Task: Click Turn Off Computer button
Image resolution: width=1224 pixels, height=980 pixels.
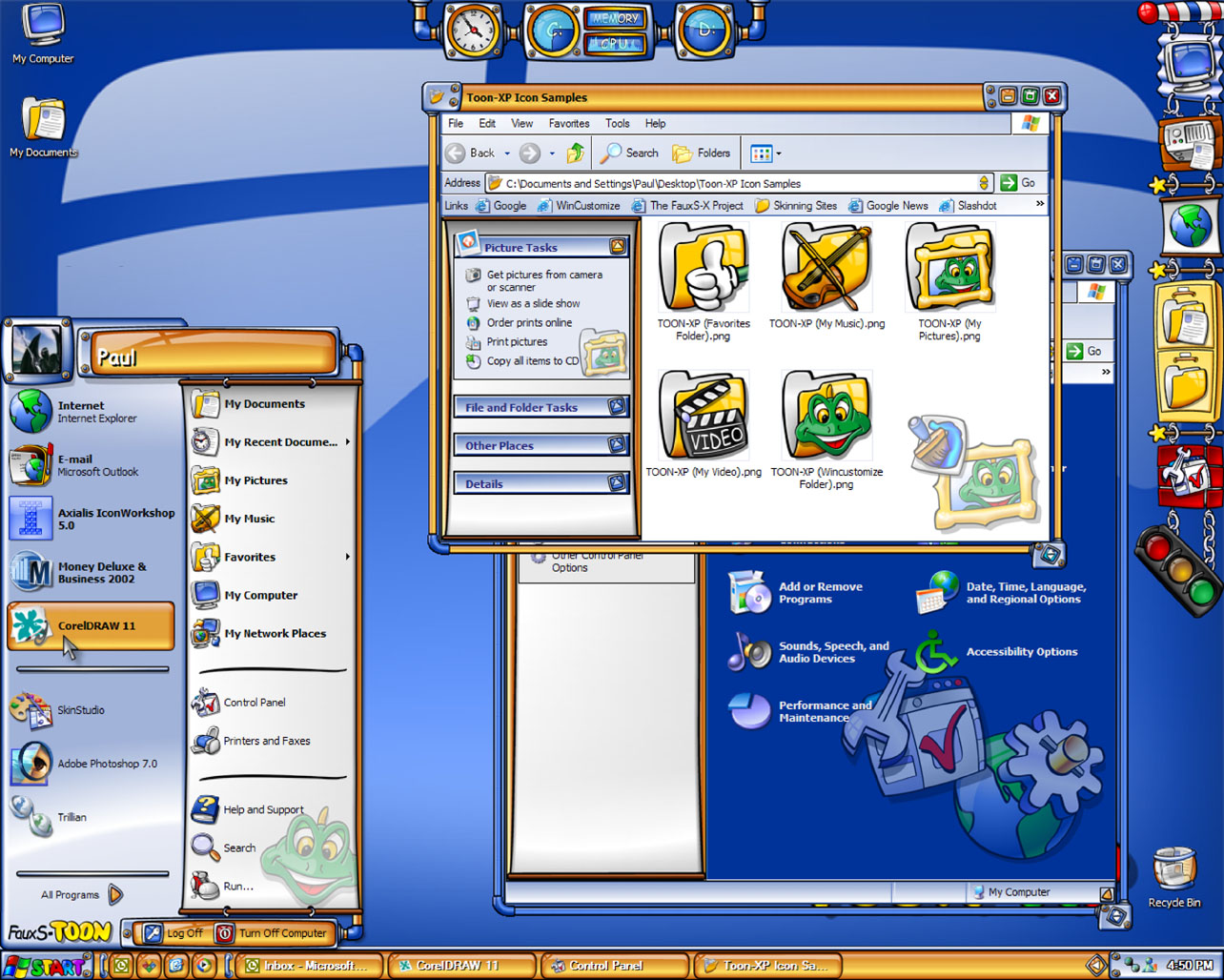Action: pos(273,933)
